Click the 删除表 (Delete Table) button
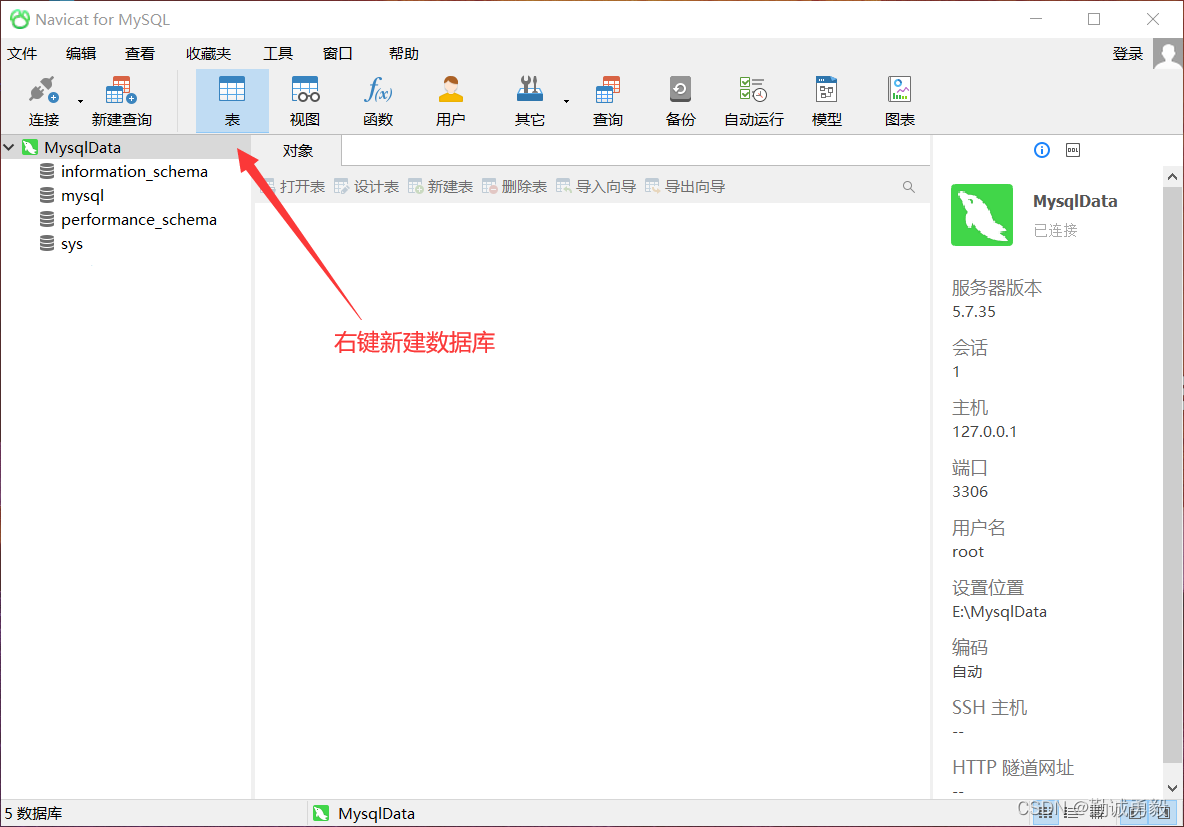 point(514,187)
